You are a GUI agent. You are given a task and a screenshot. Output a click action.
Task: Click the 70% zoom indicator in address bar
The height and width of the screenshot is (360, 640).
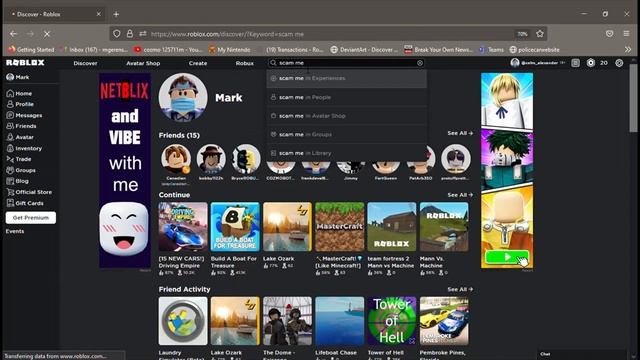[x=522, y=34]
